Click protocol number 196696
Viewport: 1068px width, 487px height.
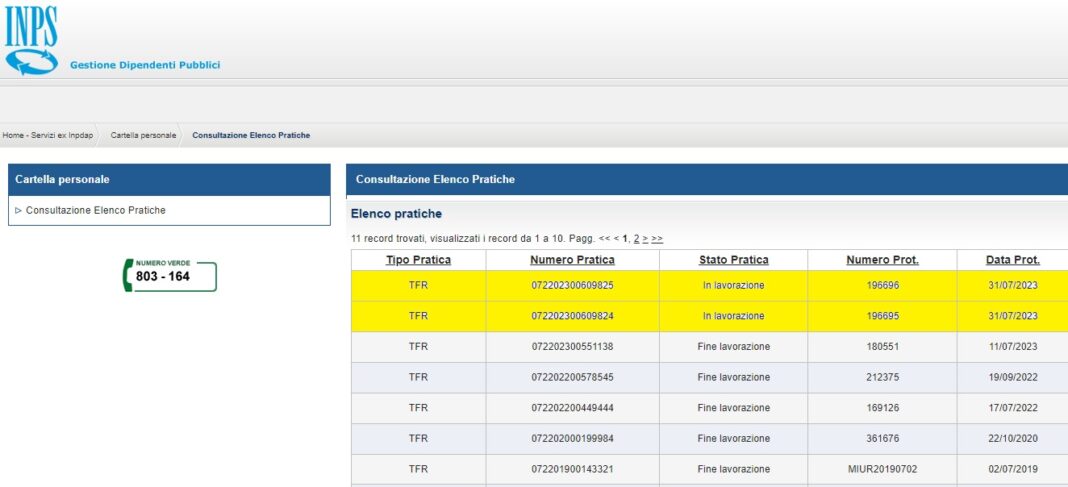(882, 285)
